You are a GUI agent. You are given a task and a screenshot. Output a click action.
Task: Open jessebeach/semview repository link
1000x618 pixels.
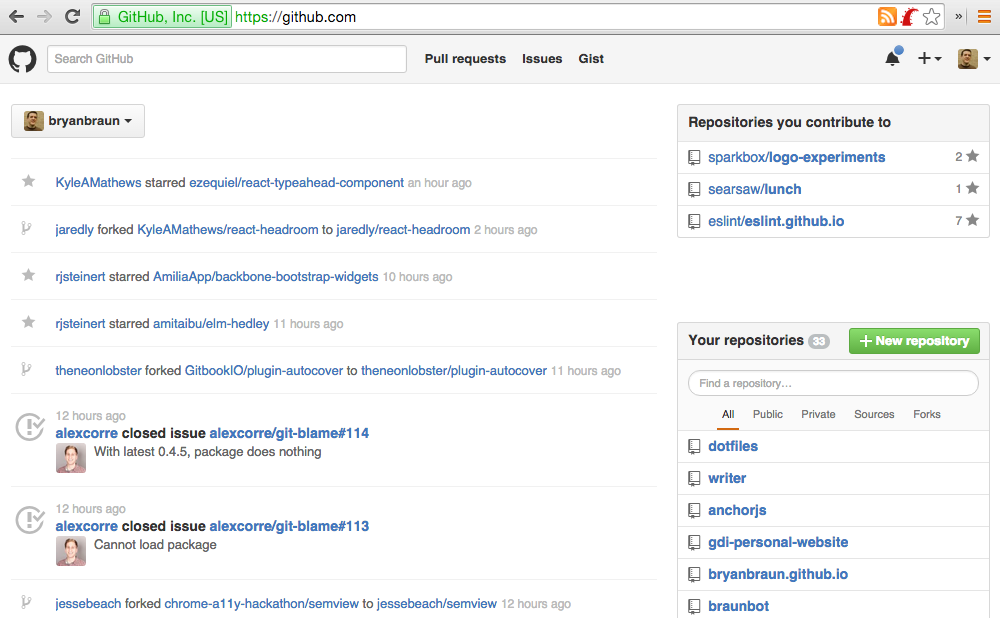[x=437, y=603]
